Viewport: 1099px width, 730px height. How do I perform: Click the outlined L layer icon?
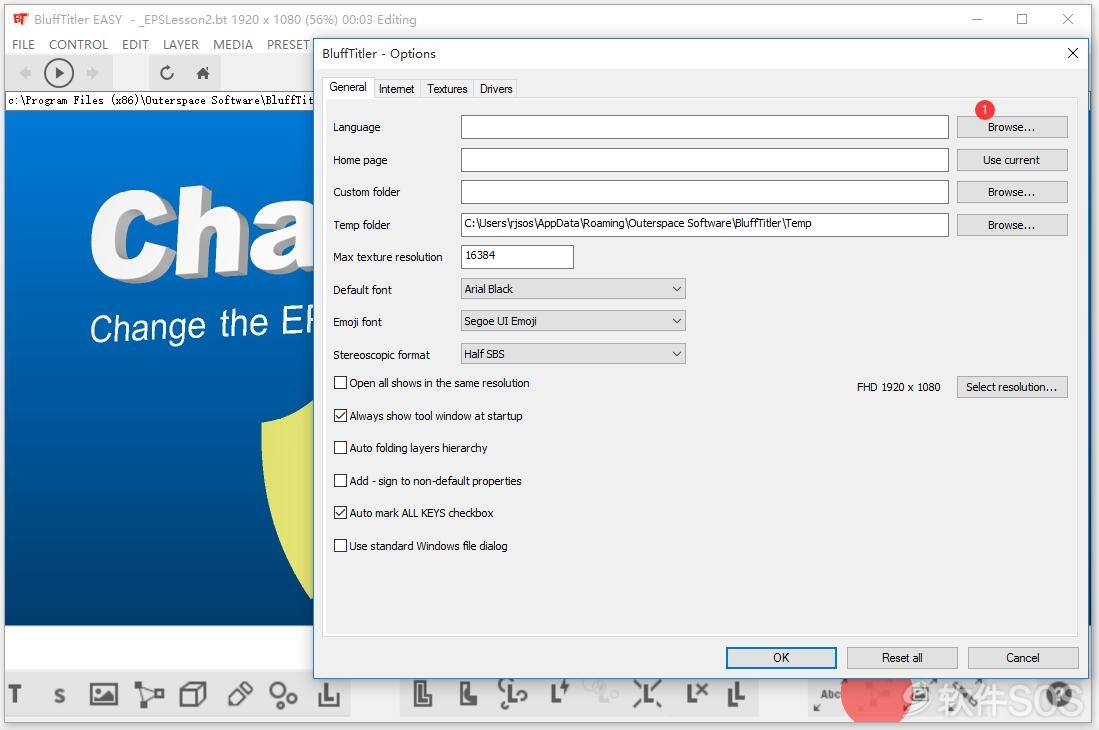point(423,694)
